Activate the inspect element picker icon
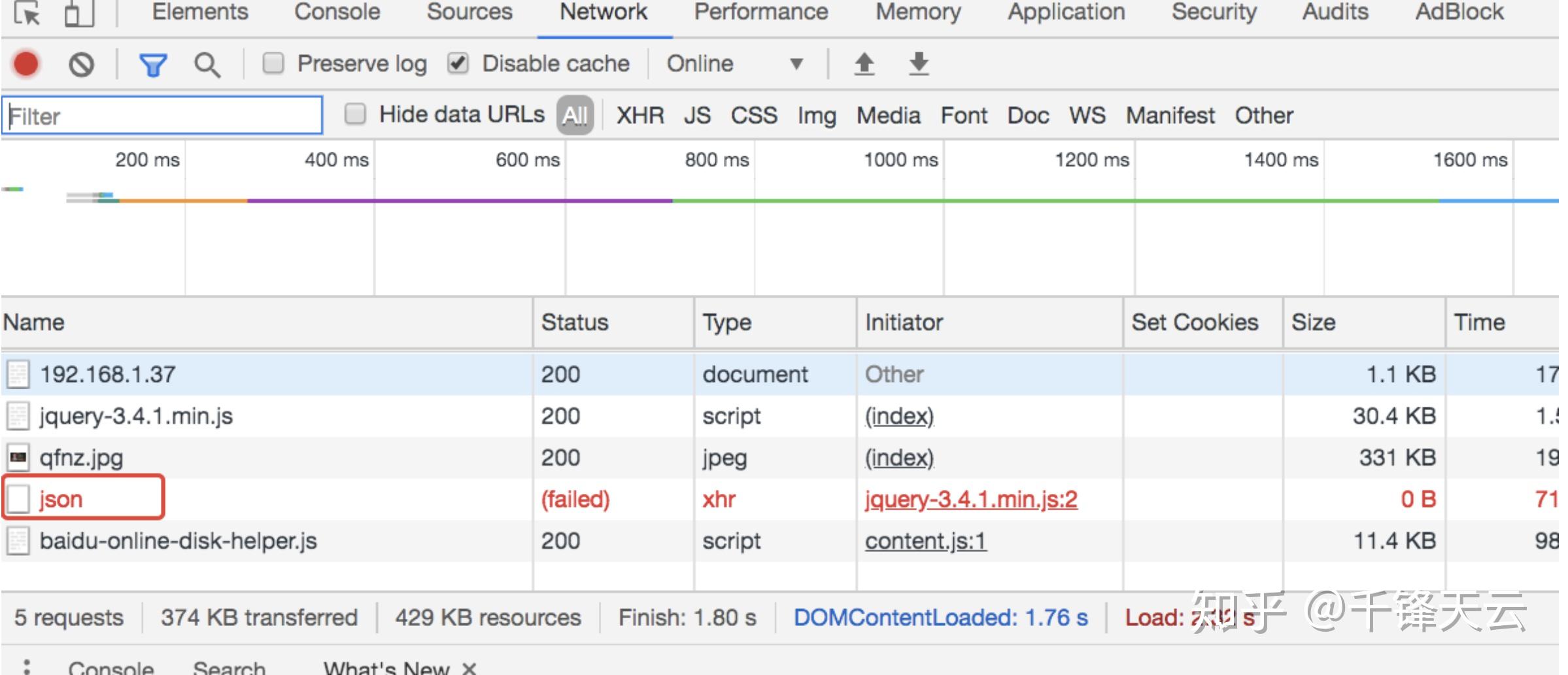Viewport: 1568px width, 675px height. coord(27,13)
